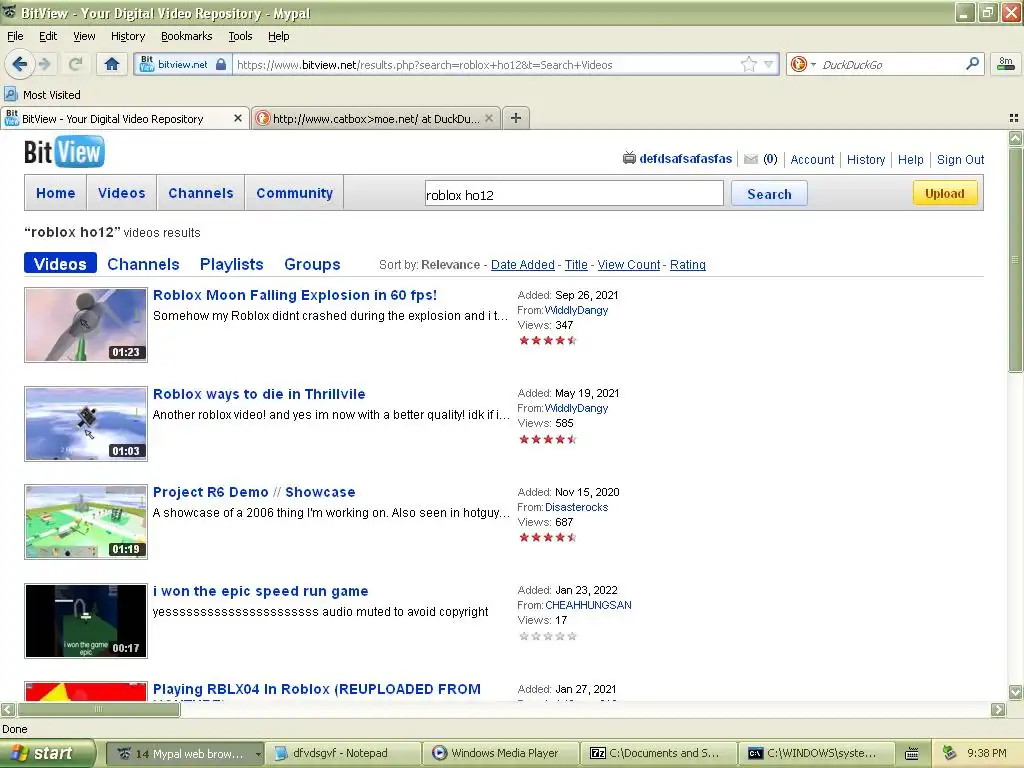The width and height of the screenshot is (1024, 768).
Task: Select the Playlists results filter
Action: [x=231, y=264]
